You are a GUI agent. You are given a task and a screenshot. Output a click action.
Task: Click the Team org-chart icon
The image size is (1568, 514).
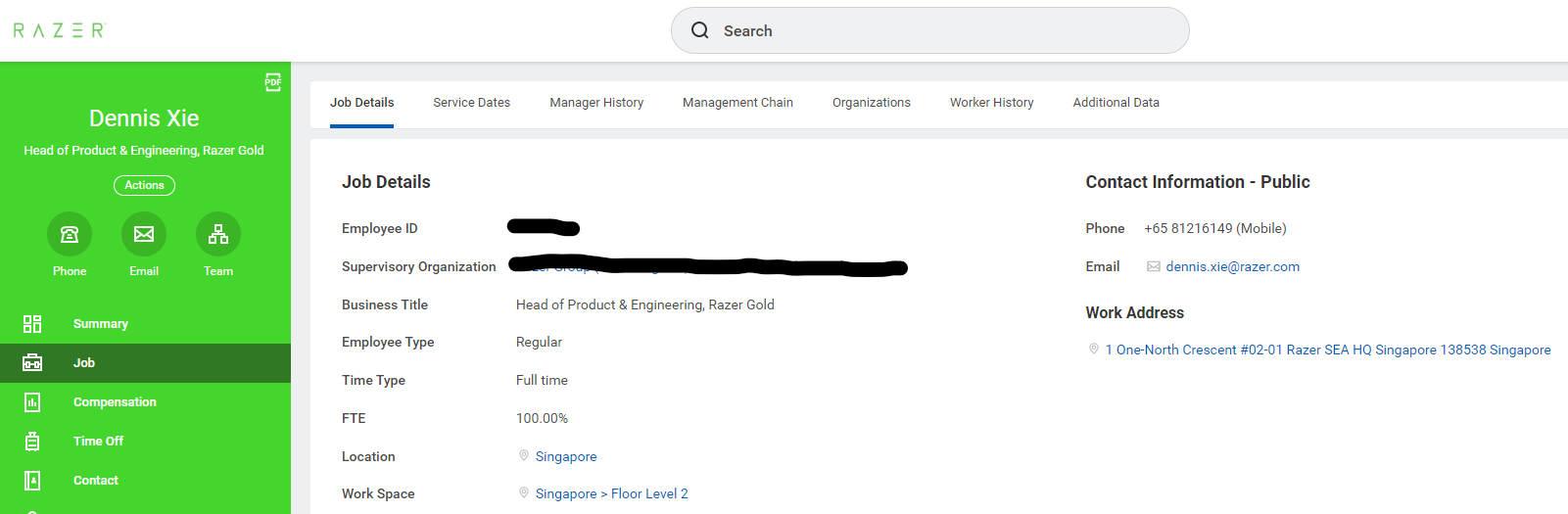(x=218, y=234)
